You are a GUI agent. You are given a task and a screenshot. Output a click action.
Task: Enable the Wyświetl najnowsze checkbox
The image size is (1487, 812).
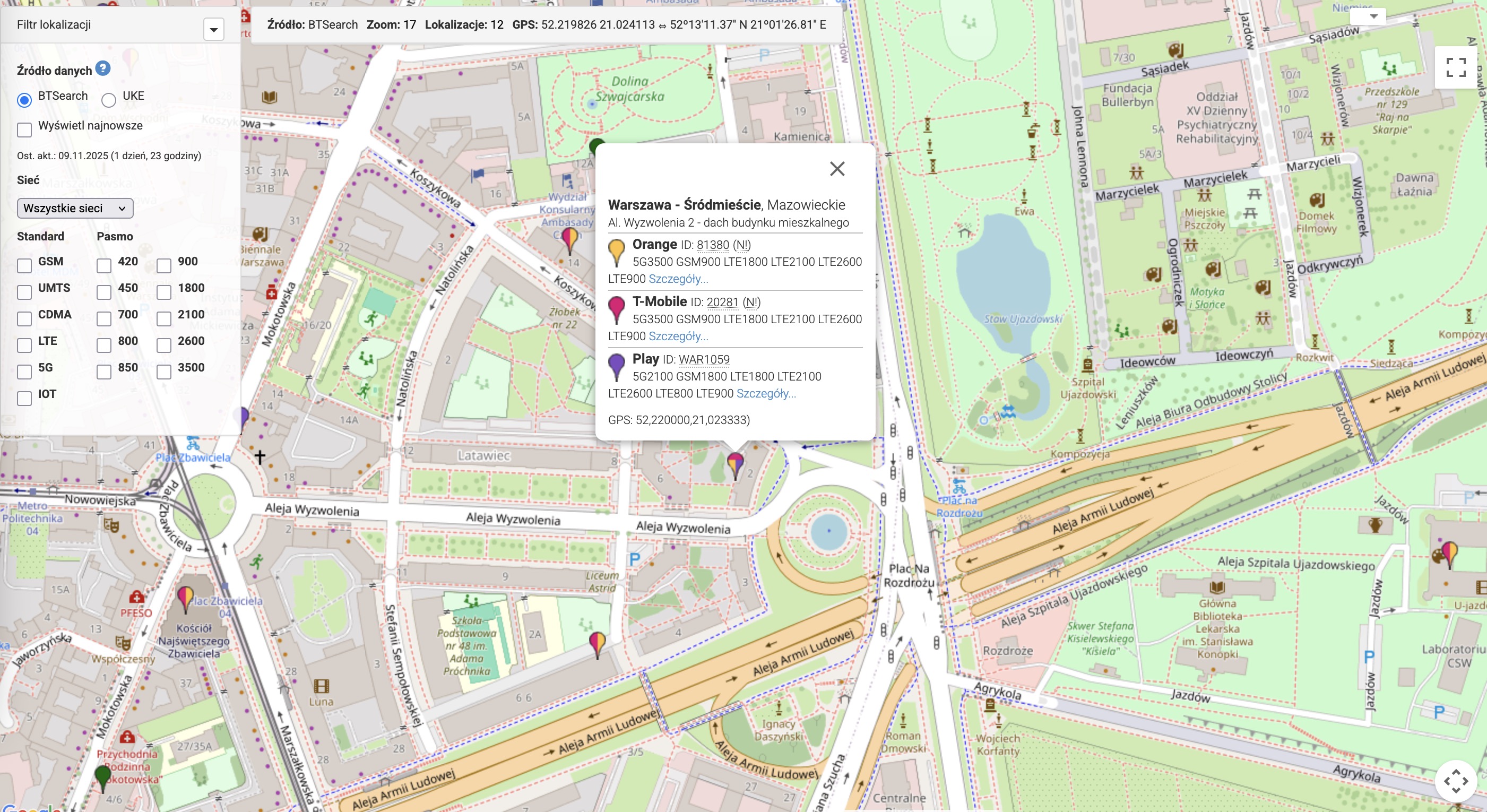tap(24, 130)
